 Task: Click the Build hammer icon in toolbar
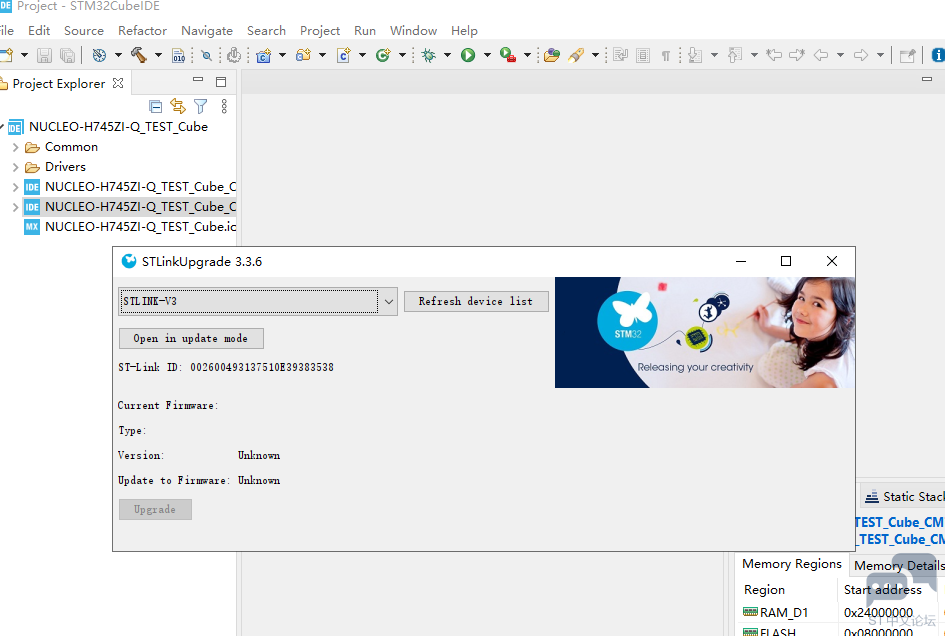tap(138, 55)
